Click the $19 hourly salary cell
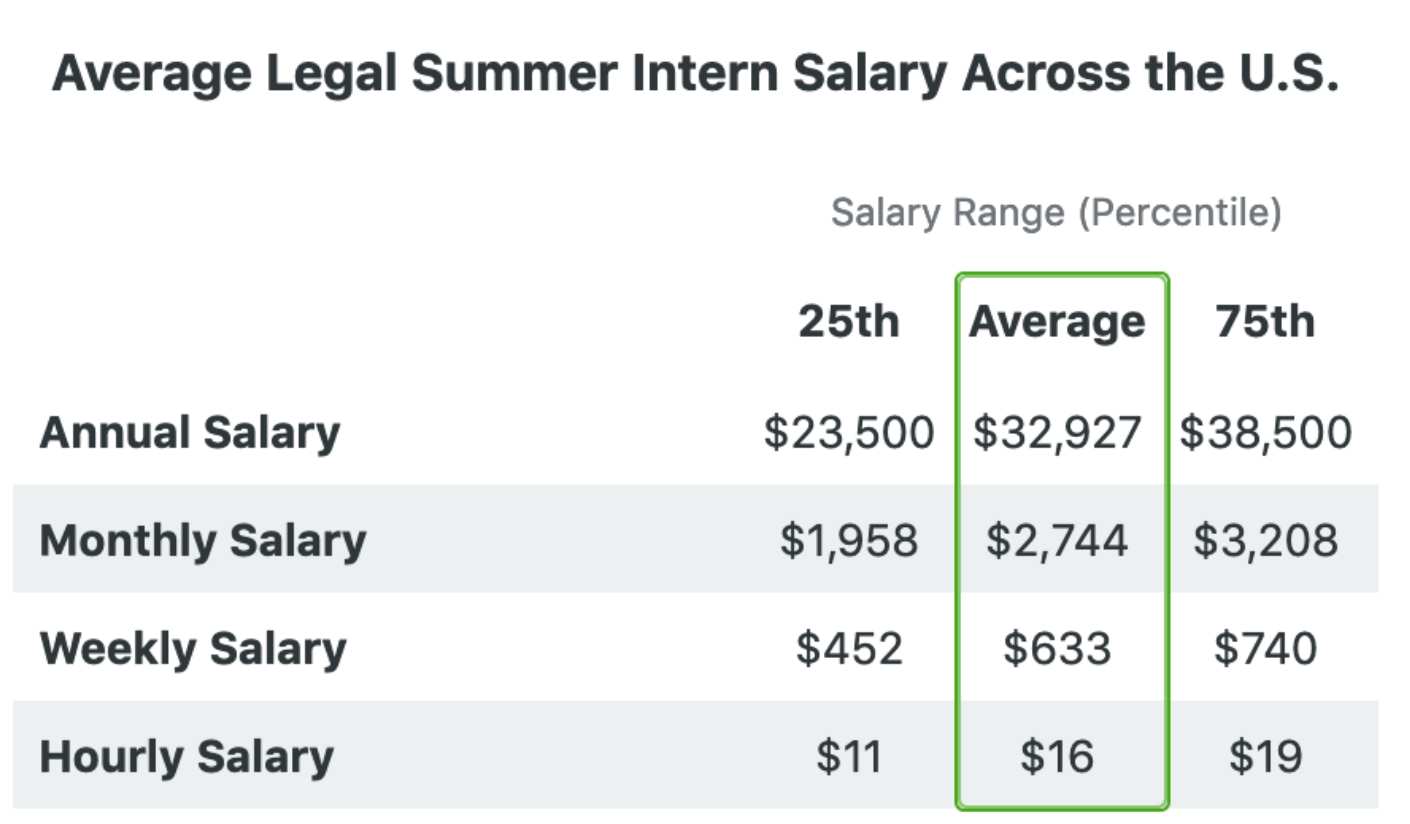This screenshot has height=824, width=1410. coord(1266,757)
